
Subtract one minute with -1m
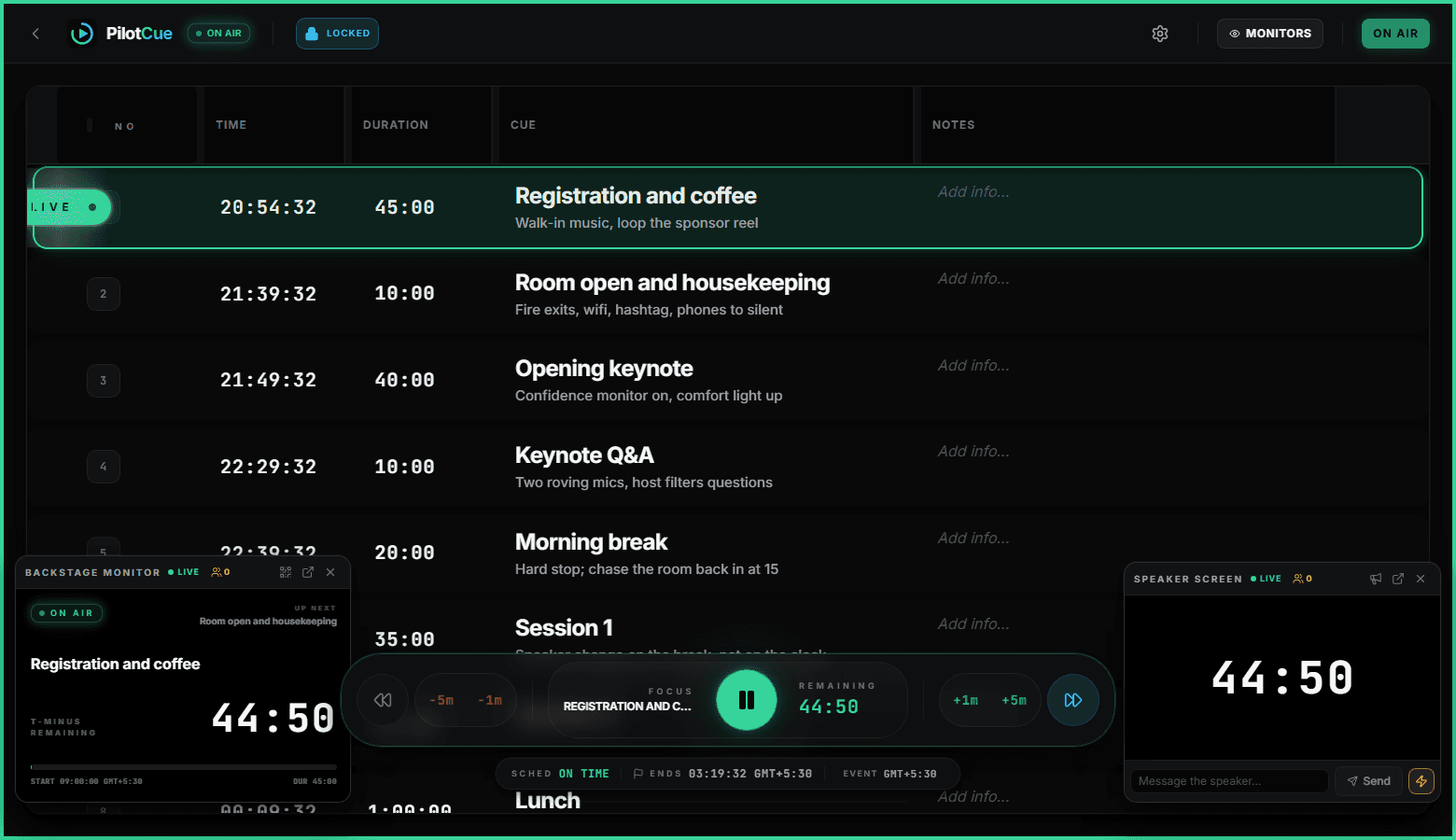490,700
